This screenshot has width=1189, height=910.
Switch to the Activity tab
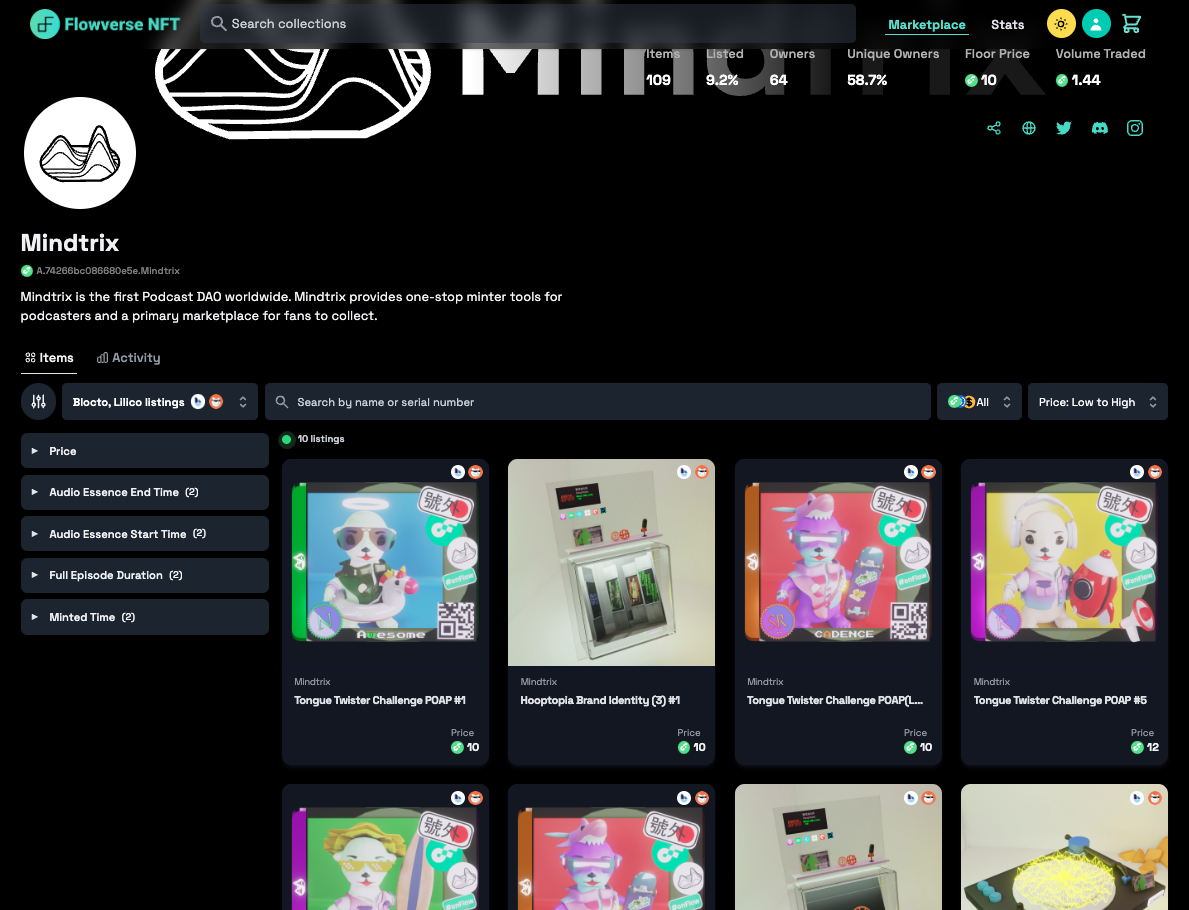(129, 358)
